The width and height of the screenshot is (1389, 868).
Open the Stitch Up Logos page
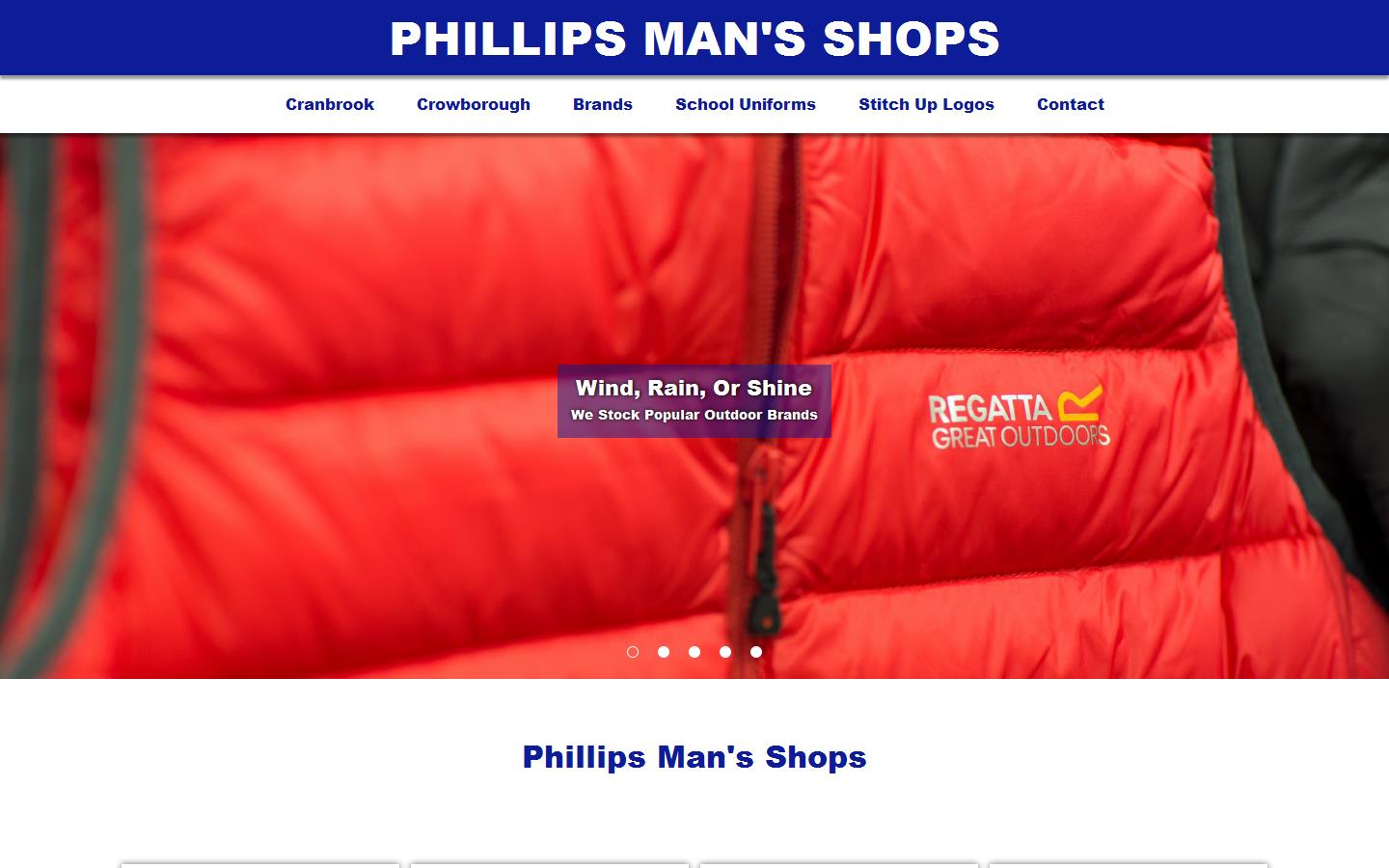927,104
